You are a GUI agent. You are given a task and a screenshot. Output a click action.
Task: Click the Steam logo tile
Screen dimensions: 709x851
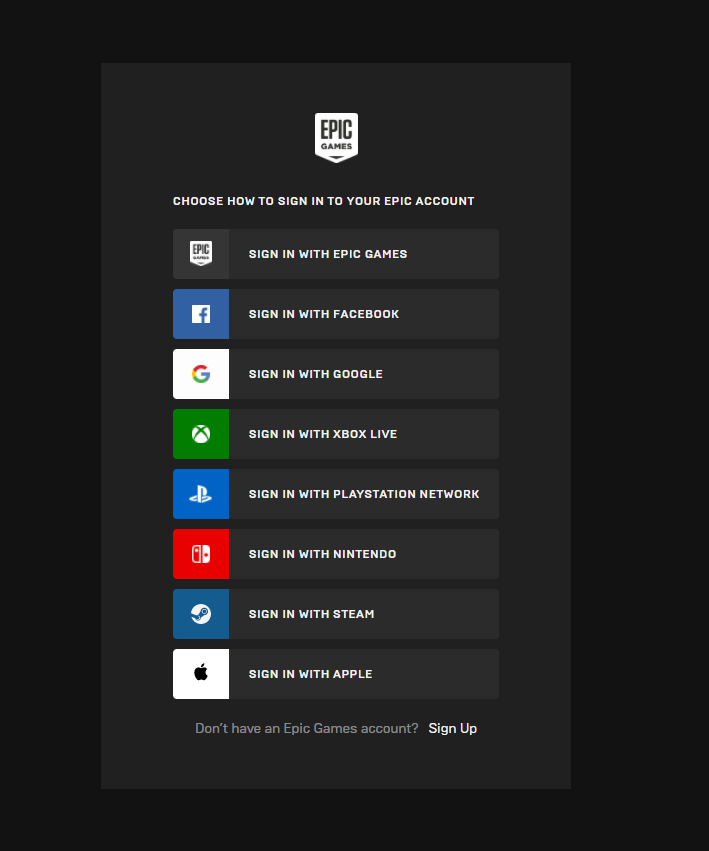point(201,614)
